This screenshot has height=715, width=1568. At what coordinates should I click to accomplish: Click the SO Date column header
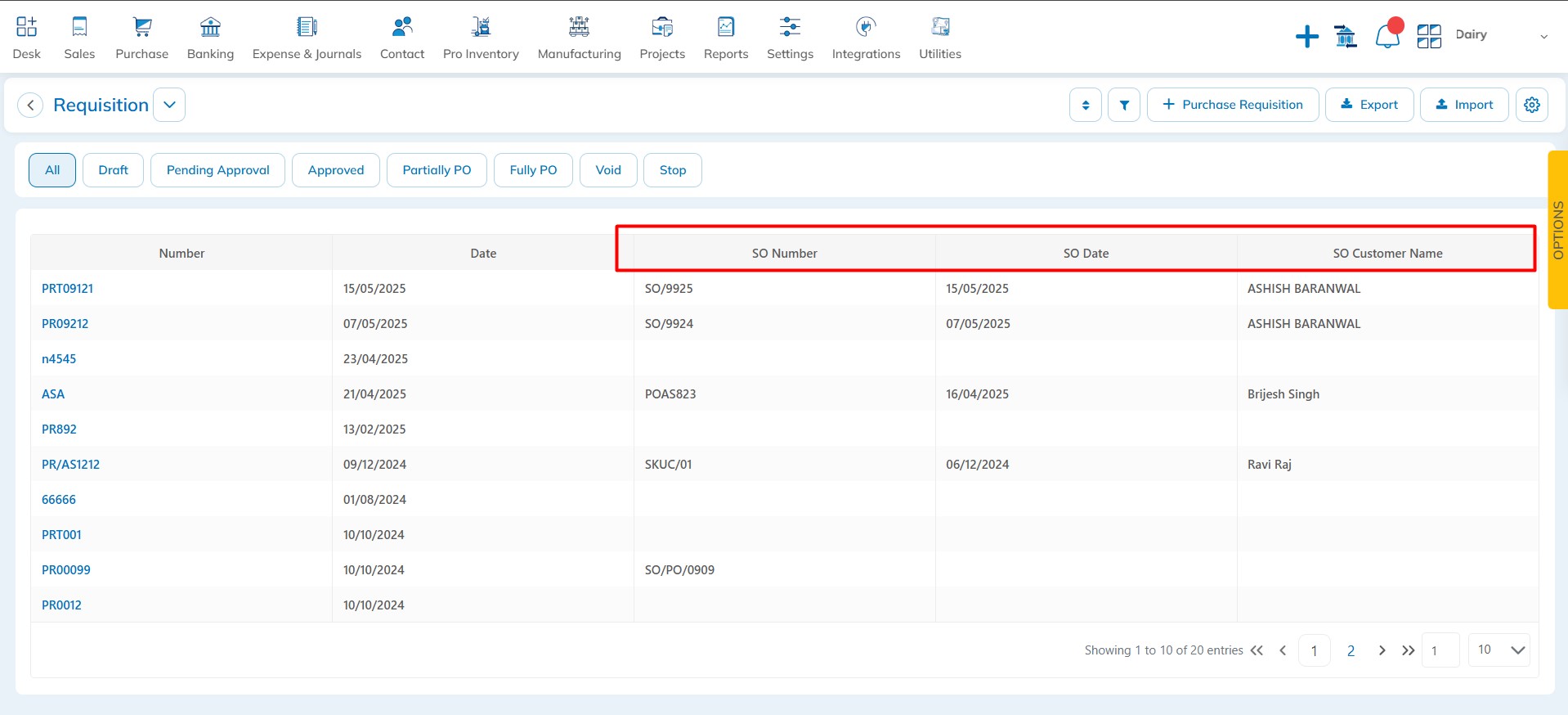tap(1086, 254)
